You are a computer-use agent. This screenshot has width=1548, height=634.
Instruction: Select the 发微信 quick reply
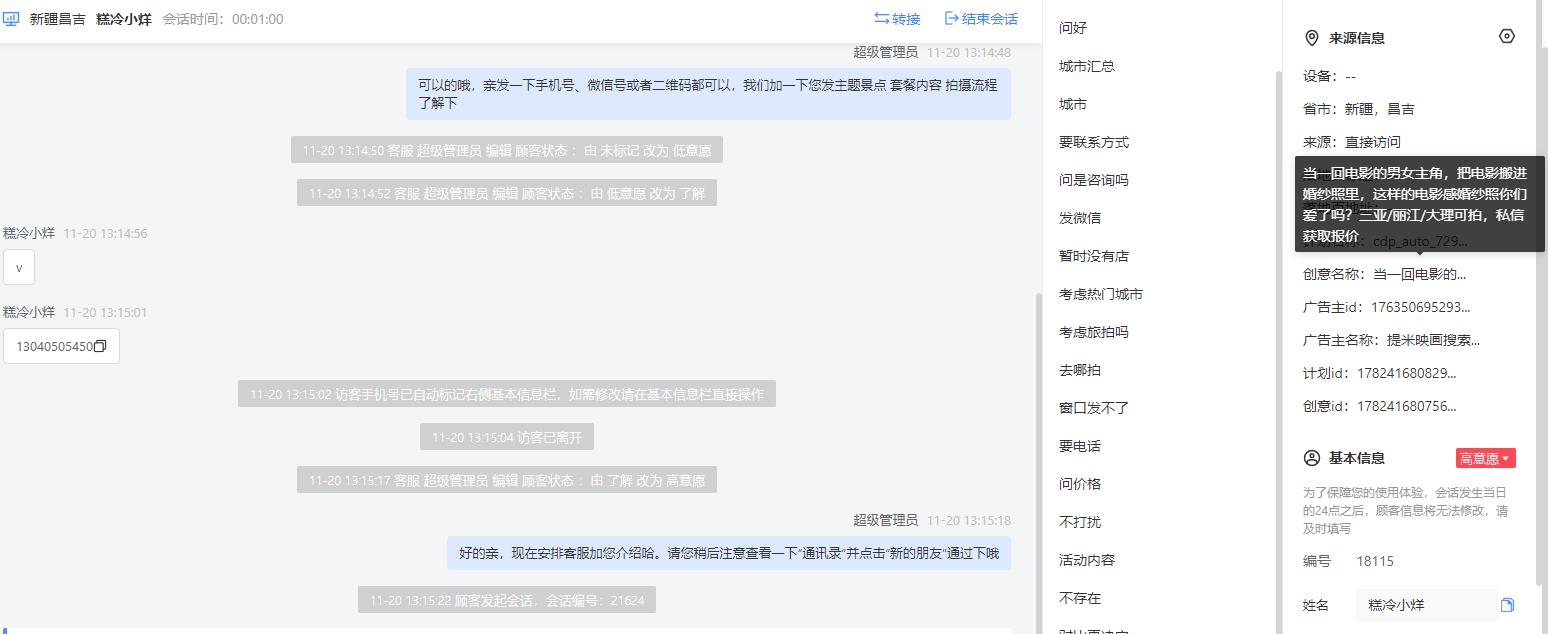tap(1080, 218)
